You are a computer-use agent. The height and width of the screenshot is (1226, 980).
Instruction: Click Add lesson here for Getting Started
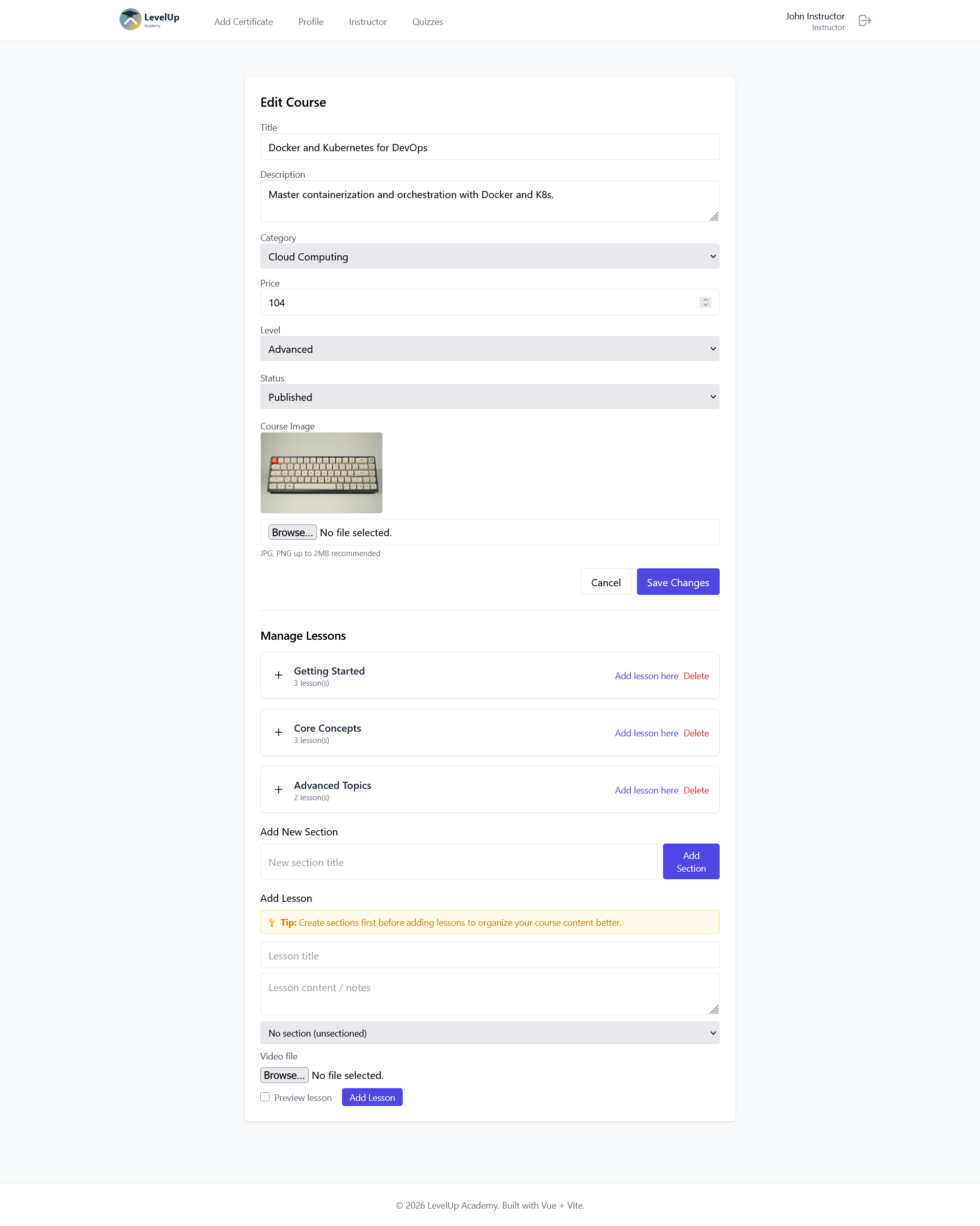coord(646,676)
